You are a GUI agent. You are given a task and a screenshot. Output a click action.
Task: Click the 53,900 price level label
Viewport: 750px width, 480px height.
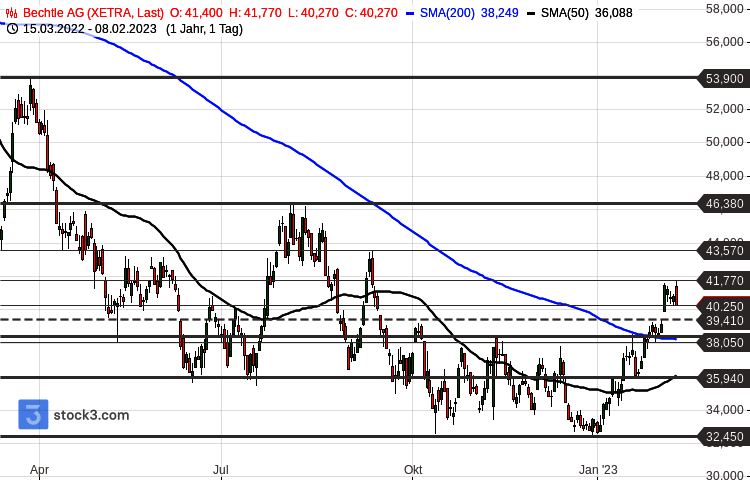click(x=724, y=78)
